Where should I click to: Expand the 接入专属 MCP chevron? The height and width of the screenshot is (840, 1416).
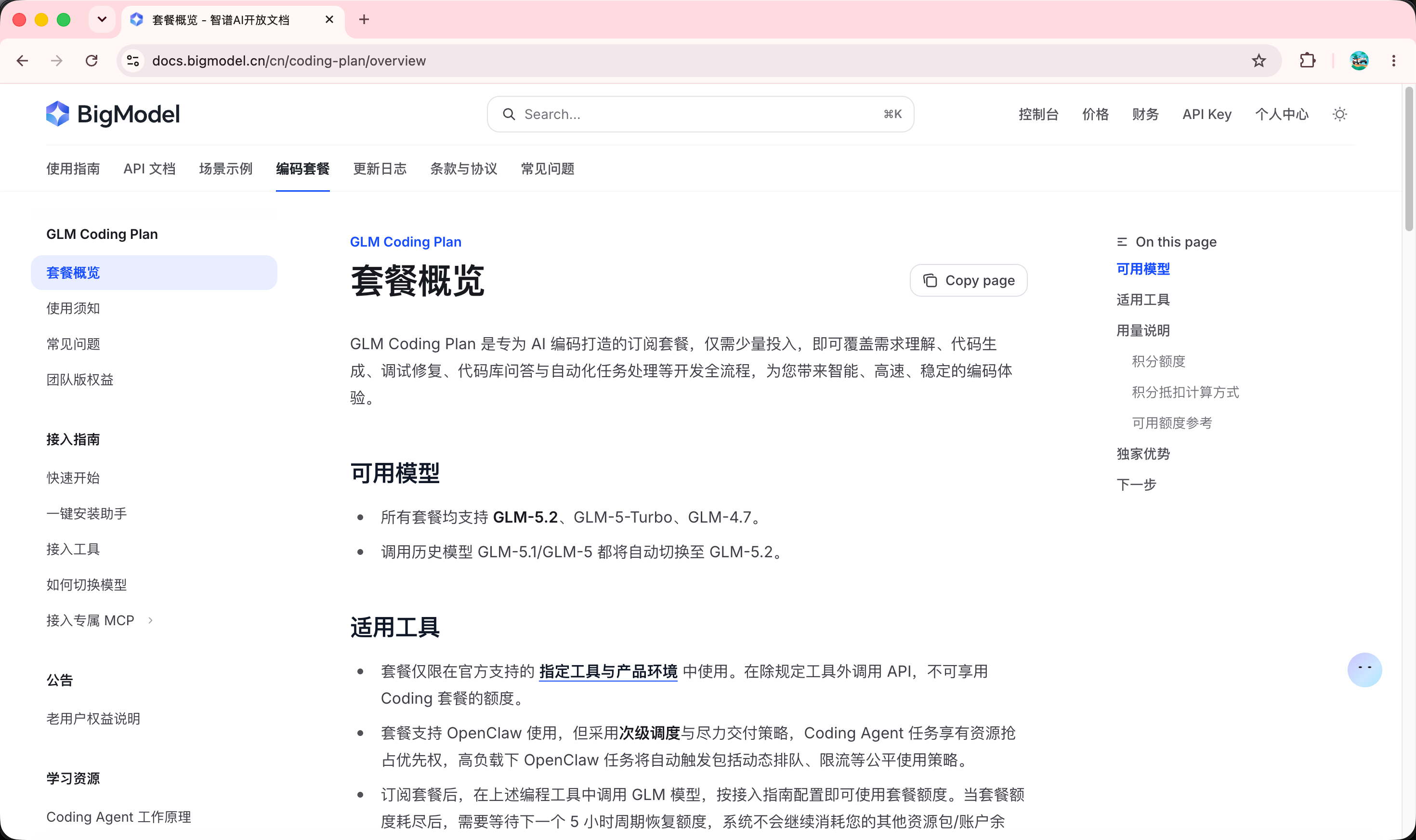pos(150,620)
